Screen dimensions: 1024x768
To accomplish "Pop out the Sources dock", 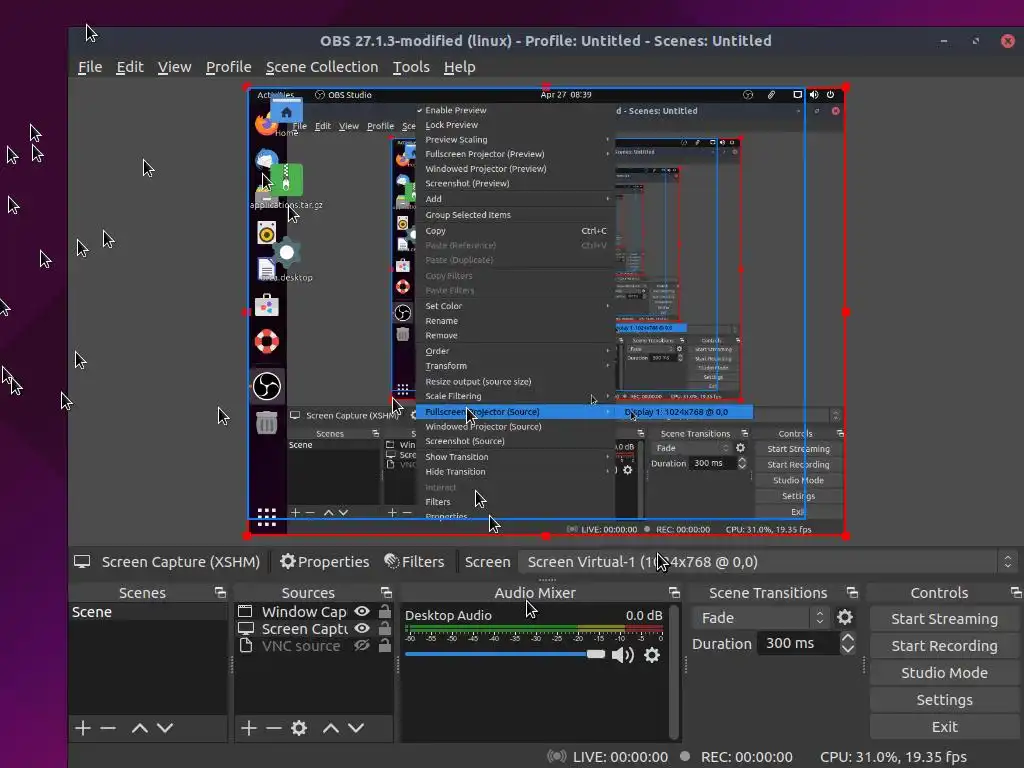I will [x=387, y=592].
